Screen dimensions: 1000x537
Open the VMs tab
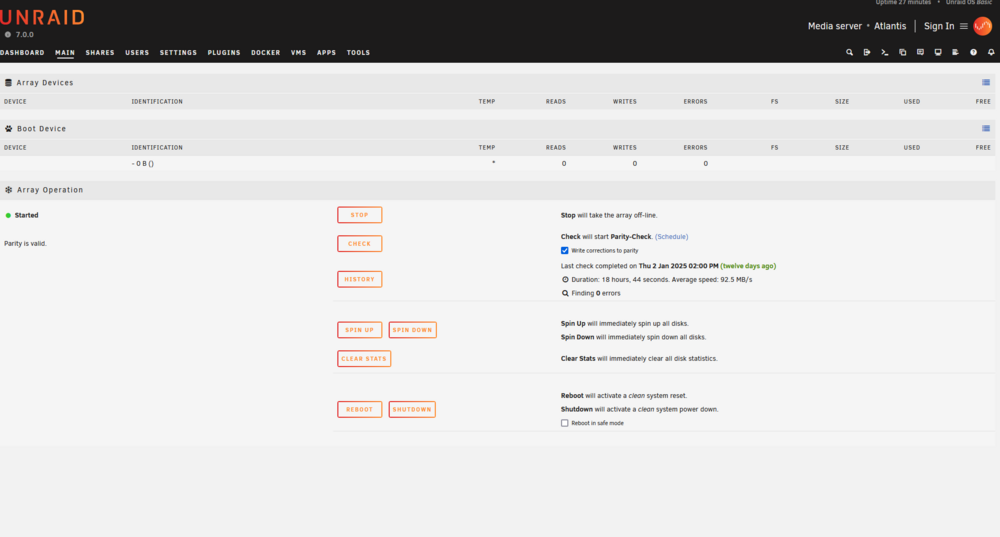click(298, 52)
